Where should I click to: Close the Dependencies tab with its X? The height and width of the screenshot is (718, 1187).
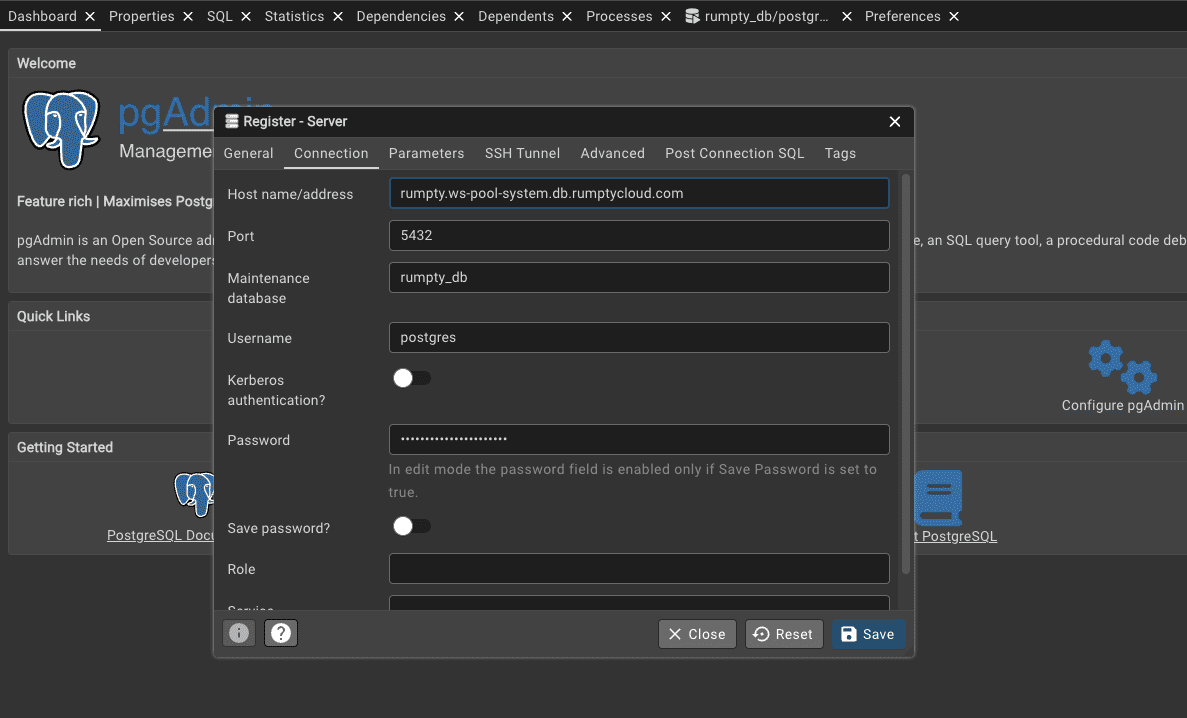pos(459,17)
